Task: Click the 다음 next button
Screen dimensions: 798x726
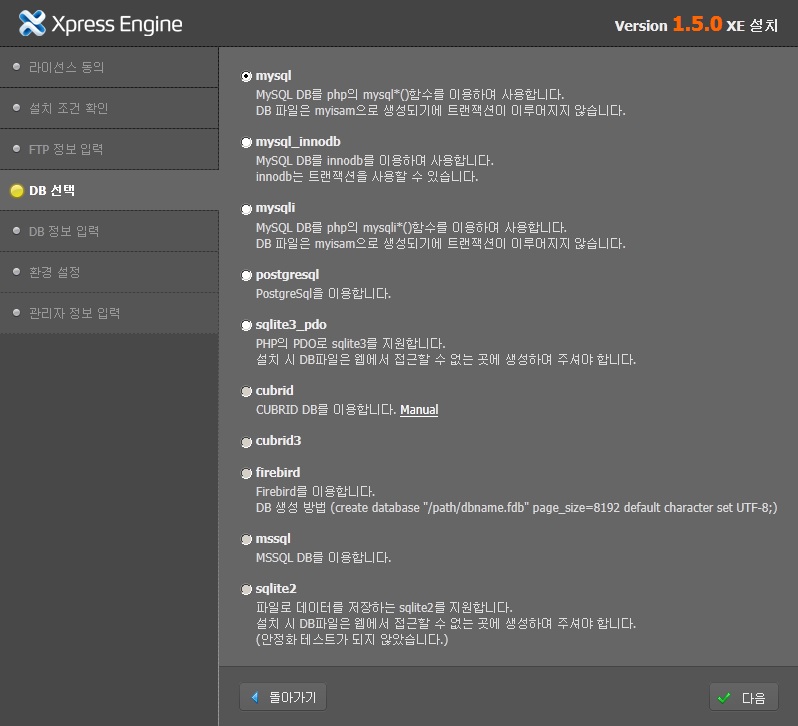Action: pos(744,697)
